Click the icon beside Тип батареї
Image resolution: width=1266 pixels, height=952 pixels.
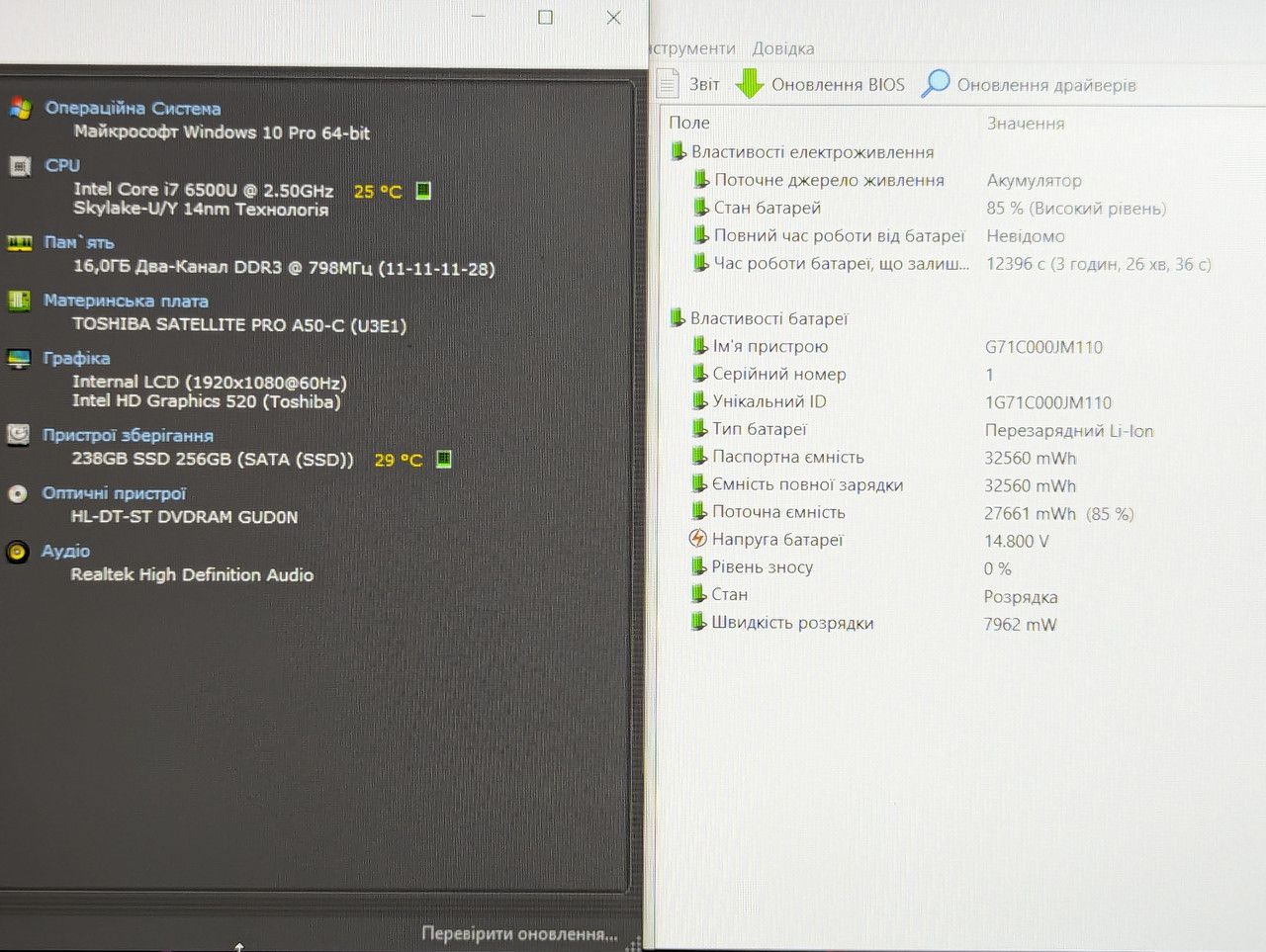pyautogui.click(x=700, y=428)
